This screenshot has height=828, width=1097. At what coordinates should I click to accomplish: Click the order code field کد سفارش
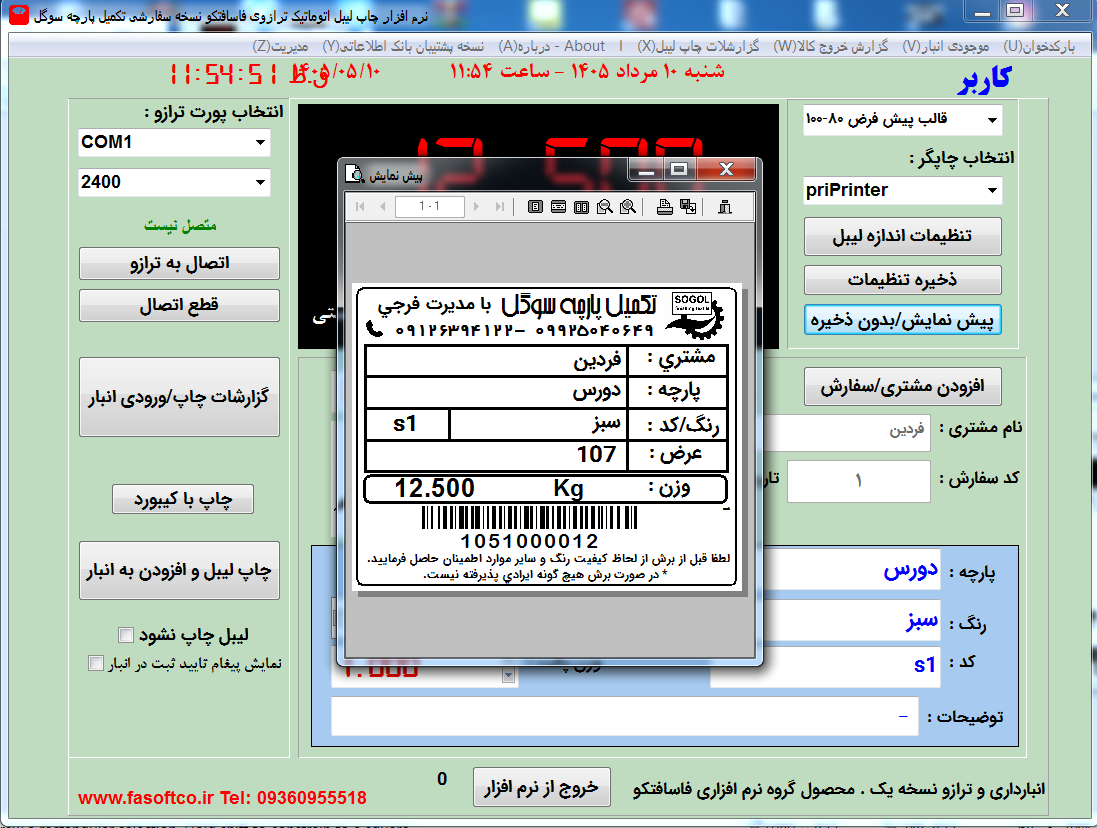coord(858,481)
